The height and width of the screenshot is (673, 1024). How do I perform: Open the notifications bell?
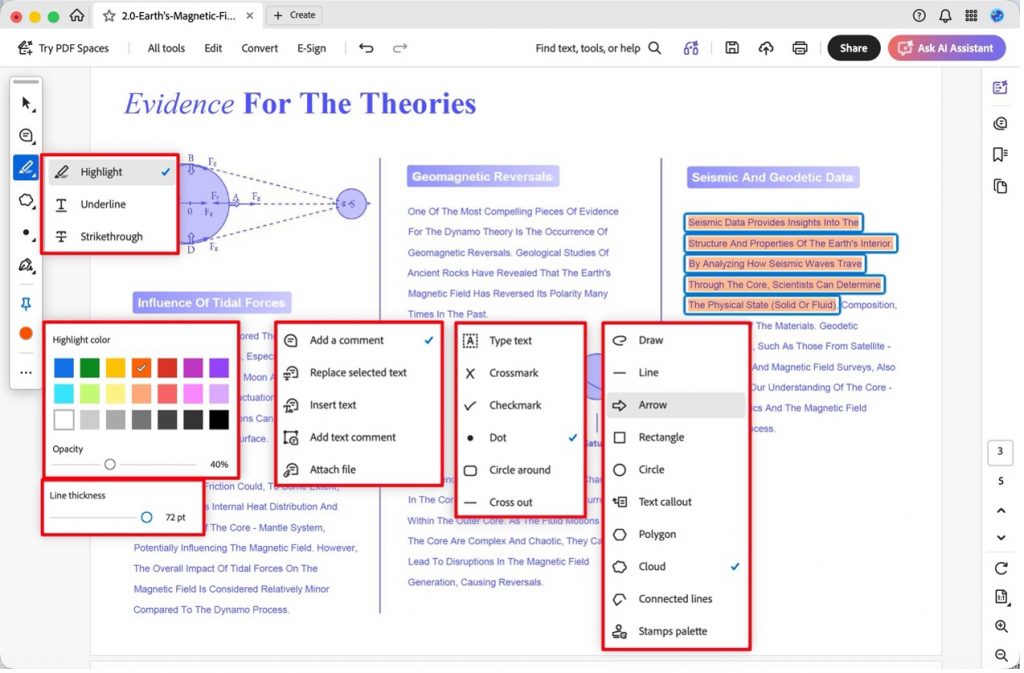(x=945, y=16)
